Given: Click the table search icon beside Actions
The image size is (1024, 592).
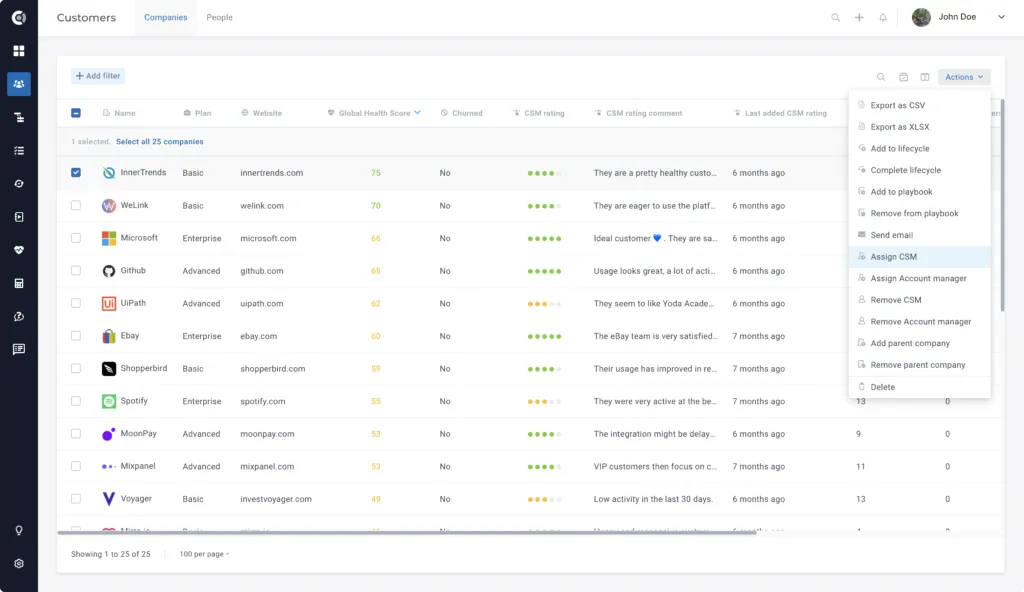Looking at the screenshot, I should [881, 77].
